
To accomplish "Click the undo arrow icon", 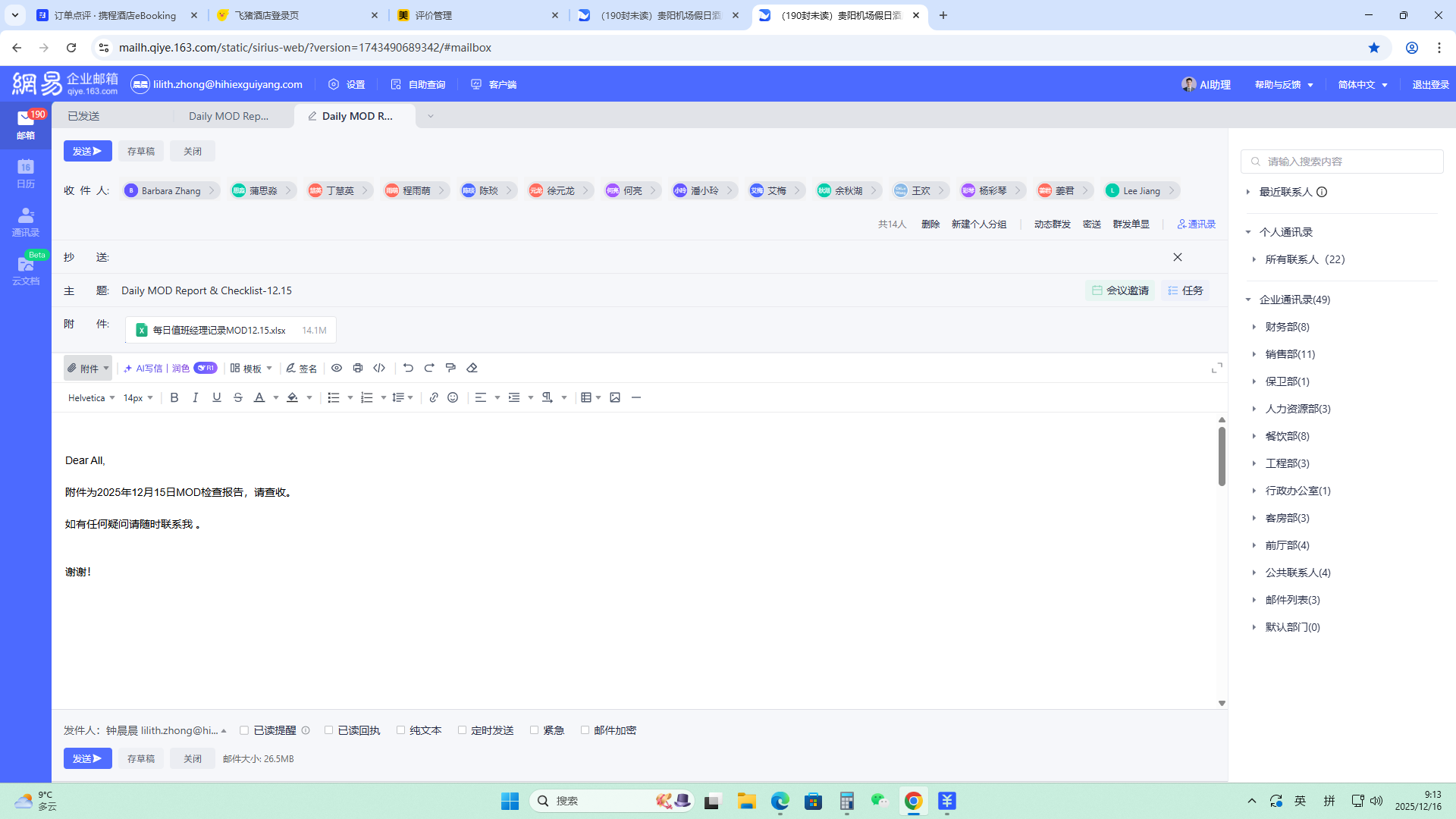I will point(408,368).
